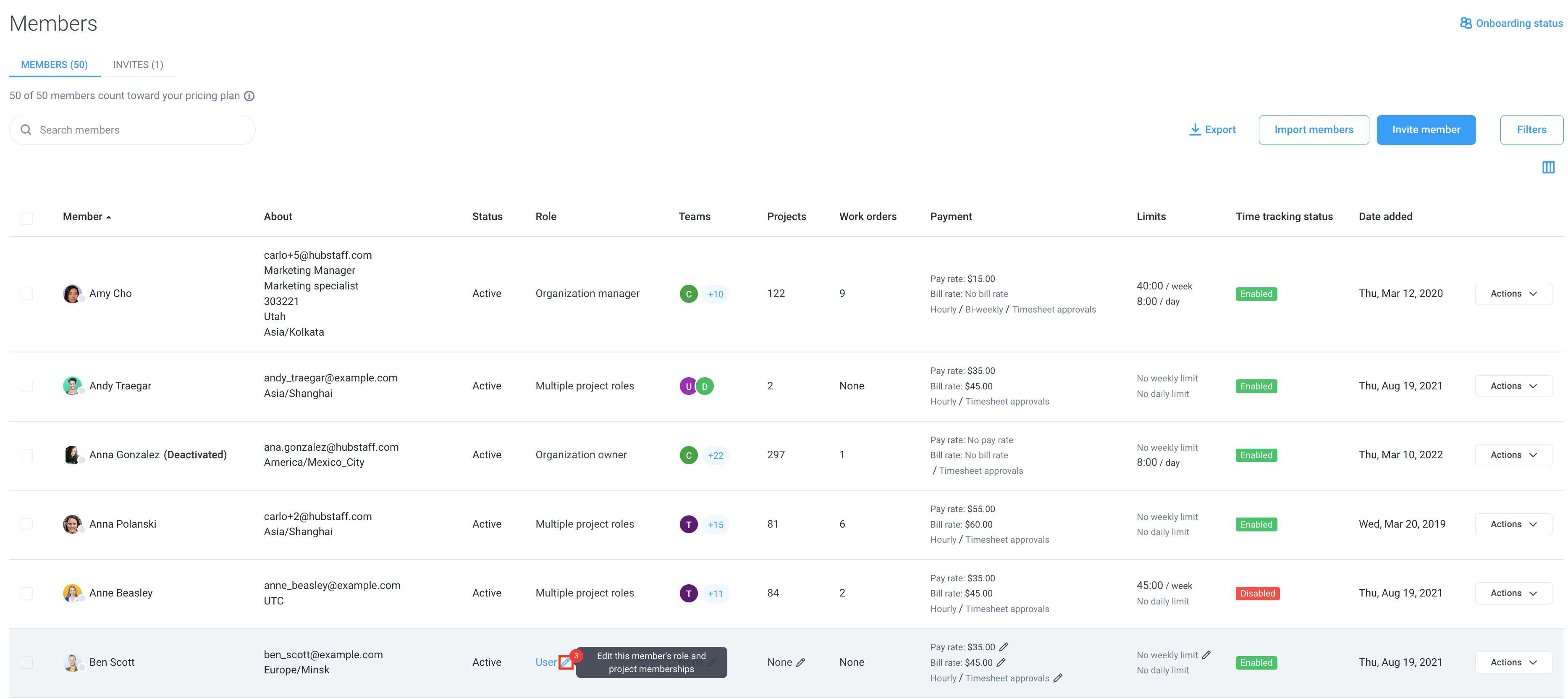
Task: Sort by the Member column header arrow
Action: tap(108, 217)
